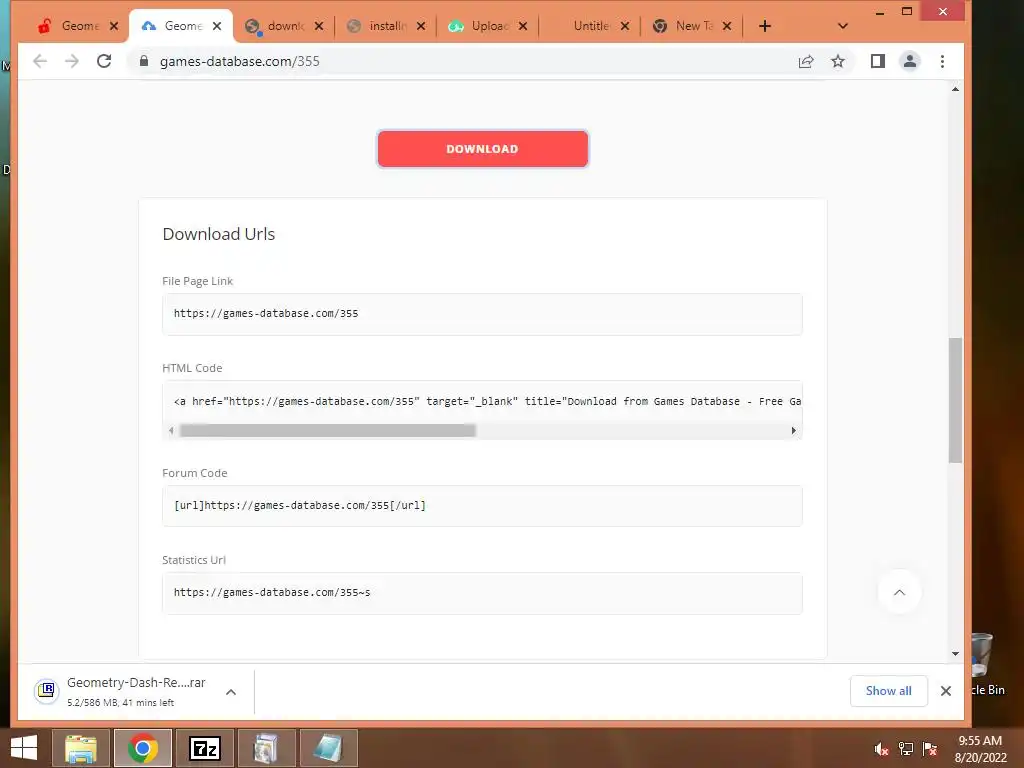Go forward in browser history
This screenshot has height=768, width=1024.
tap(72, 61)
